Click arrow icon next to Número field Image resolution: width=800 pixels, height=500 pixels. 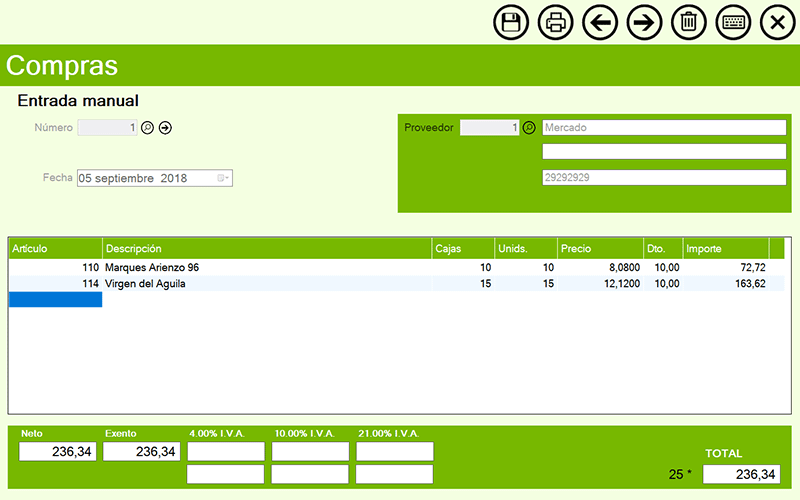(x=166, y=128)
